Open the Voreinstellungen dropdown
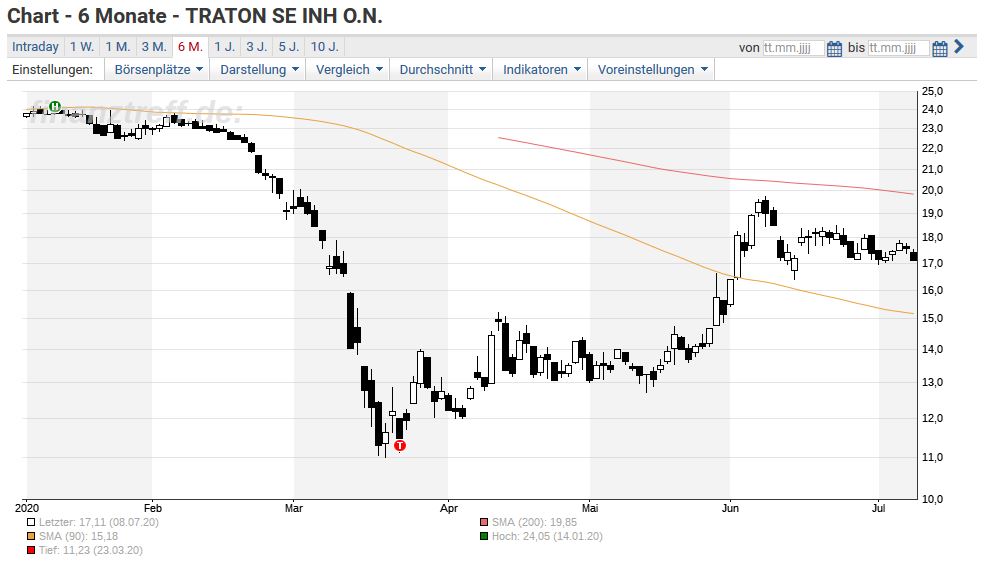986x565 pixels. pyautogui.click(x=652, y=69)
